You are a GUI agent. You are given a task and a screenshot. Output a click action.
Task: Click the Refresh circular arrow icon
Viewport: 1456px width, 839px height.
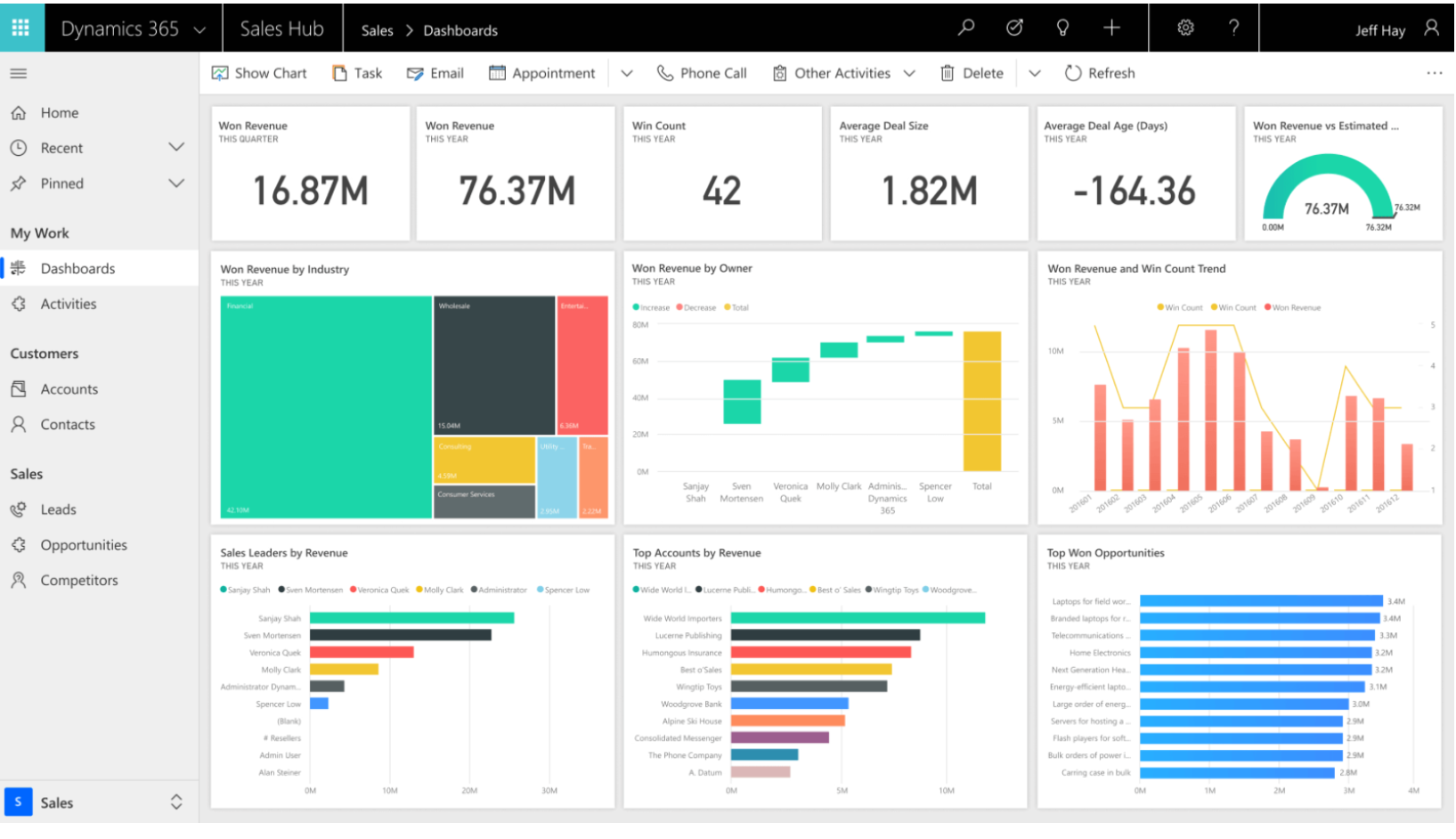[x=1073, y=73]
